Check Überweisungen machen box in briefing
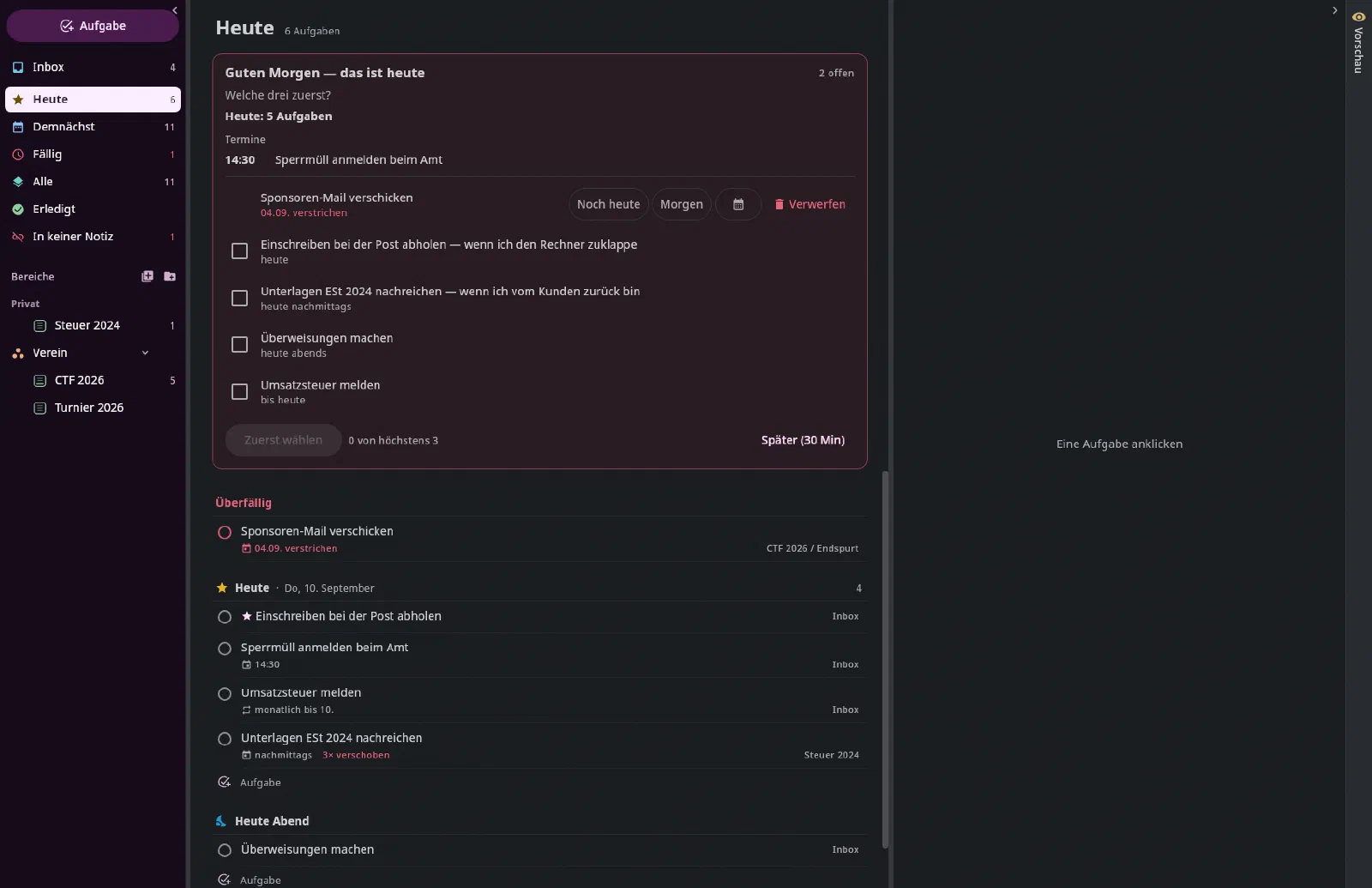This screenshot has width=1372, height=888. tap(240, 344)
